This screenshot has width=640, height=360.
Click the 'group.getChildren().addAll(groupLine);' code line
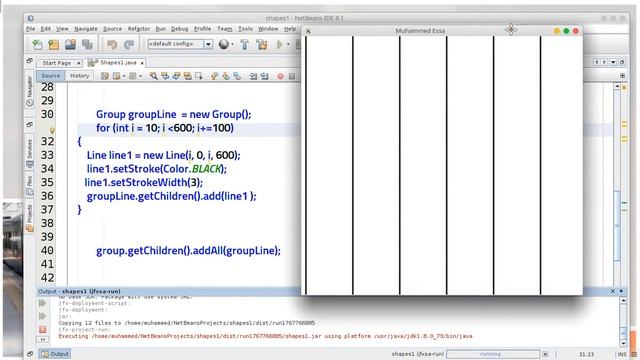pos(189,251)
